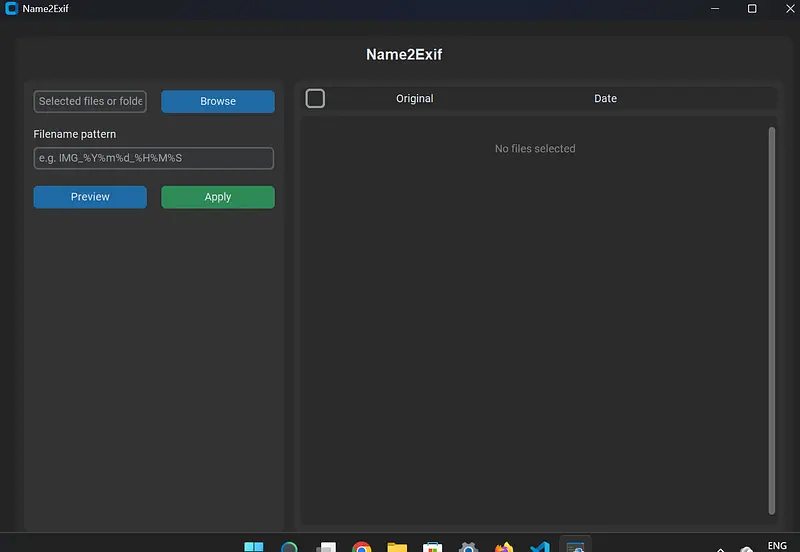Open Visual Studio Code from the taskbar
This screenshot has width=800, height=552.
tap(540, 546)
